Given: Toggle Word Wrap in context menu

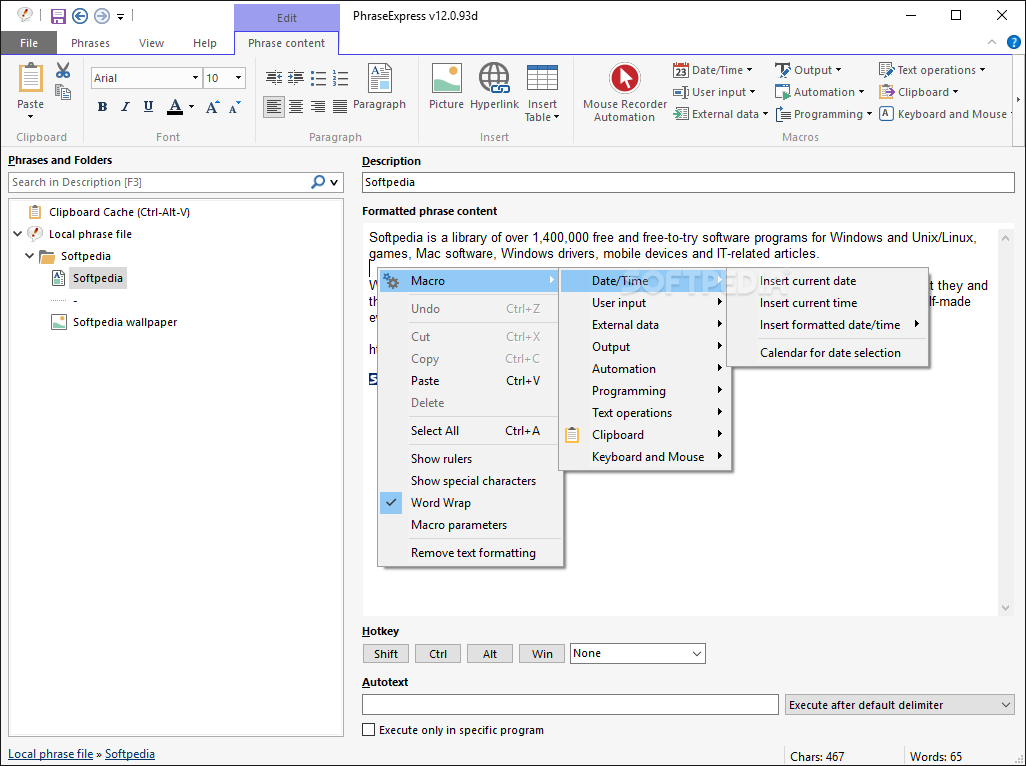Looking at the screenshot, I should coord(470,503).
